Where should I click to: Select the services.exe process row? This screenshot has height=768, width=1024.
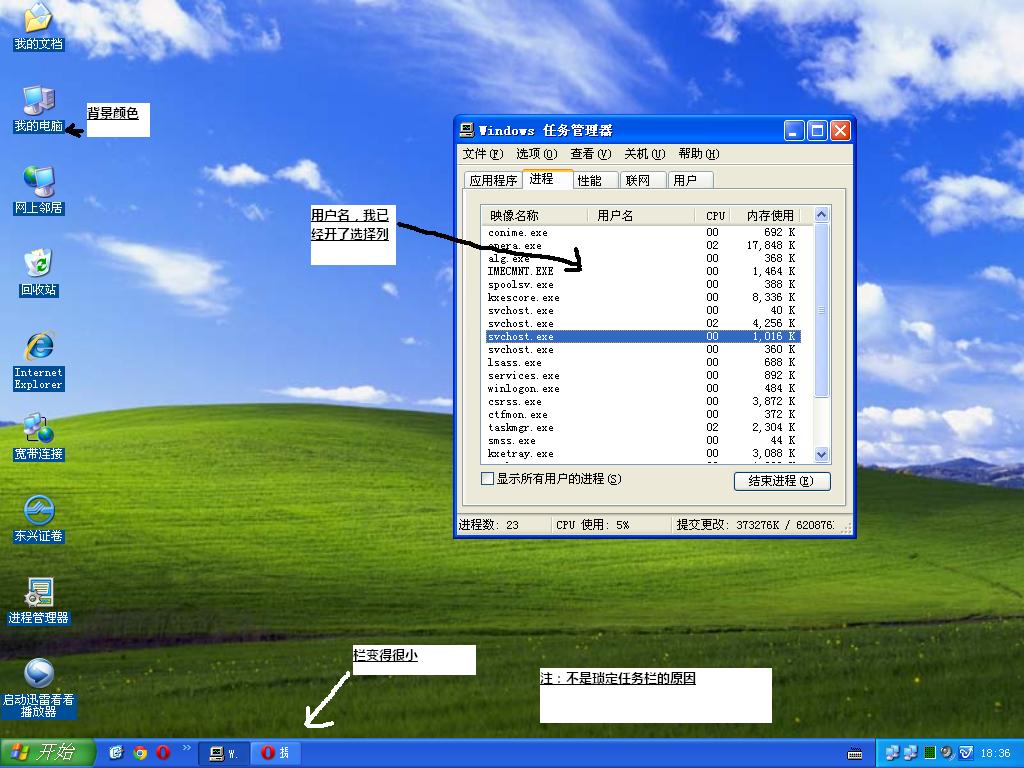point(643,376)
